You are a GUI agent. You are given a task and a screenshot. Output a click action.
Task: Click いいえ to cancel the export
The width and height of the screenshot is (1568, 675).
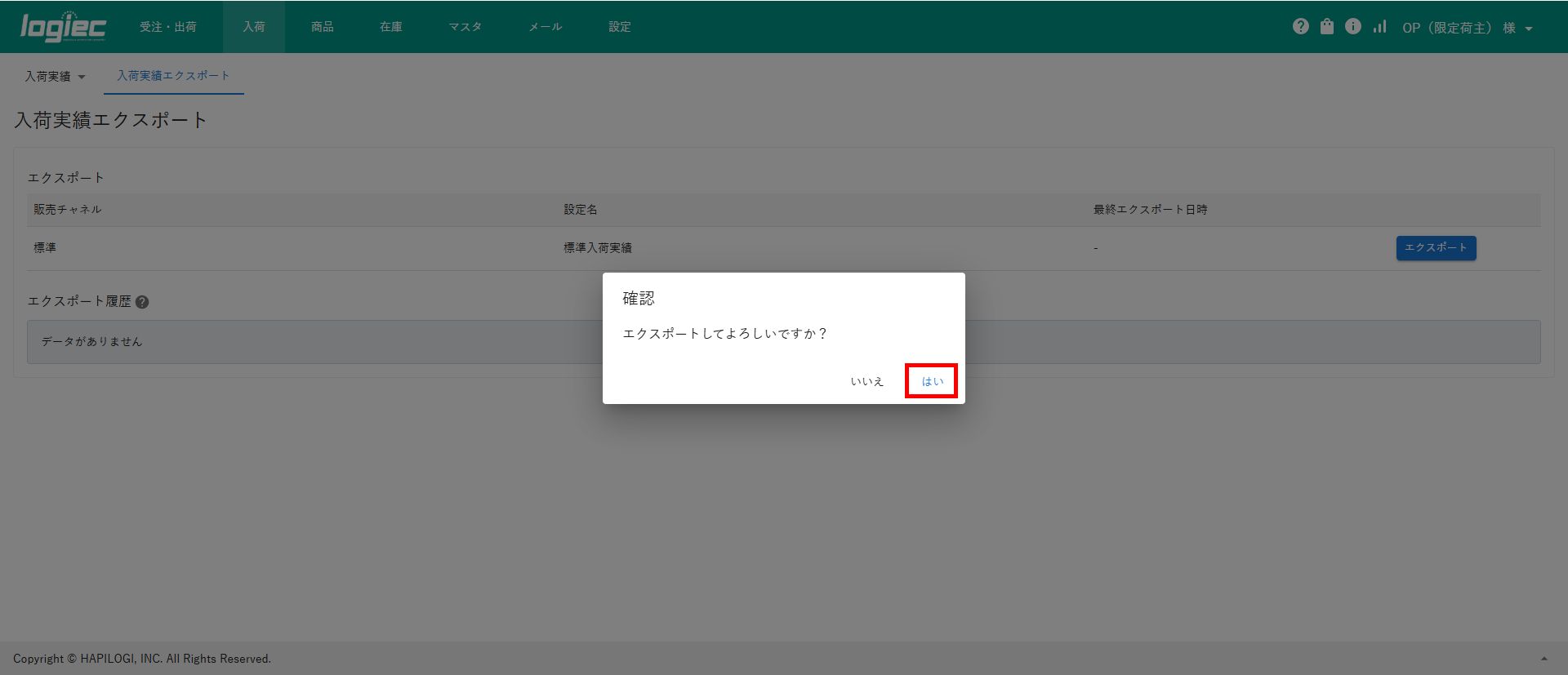[866, 381]
